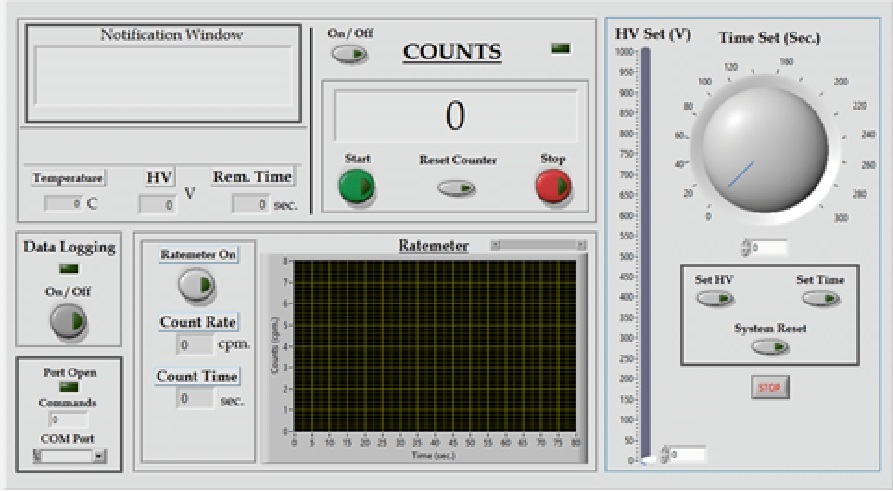The image size is (893, 491).
Task: Toggle the System Reset switch
Action: [x=770, y=346]
